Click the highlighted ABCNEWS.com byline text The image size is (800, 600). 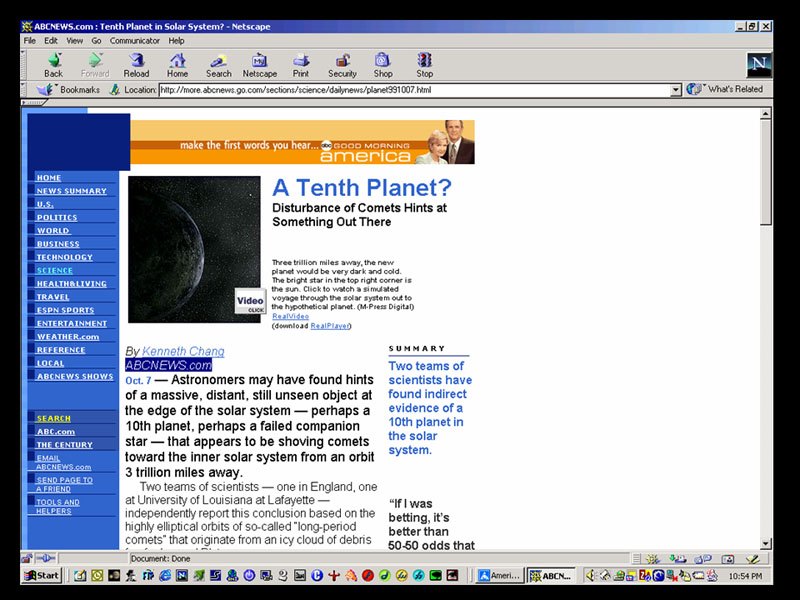168,365
